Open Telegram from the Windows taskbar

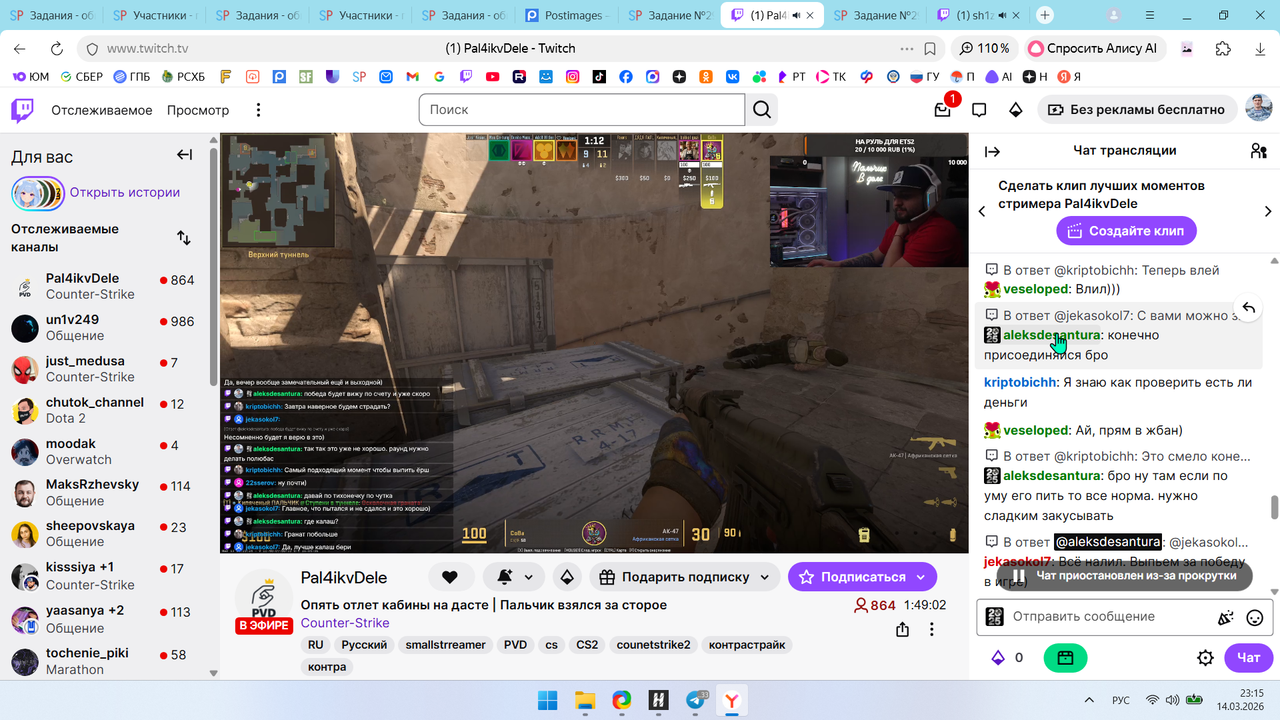(x=695, y=700)
